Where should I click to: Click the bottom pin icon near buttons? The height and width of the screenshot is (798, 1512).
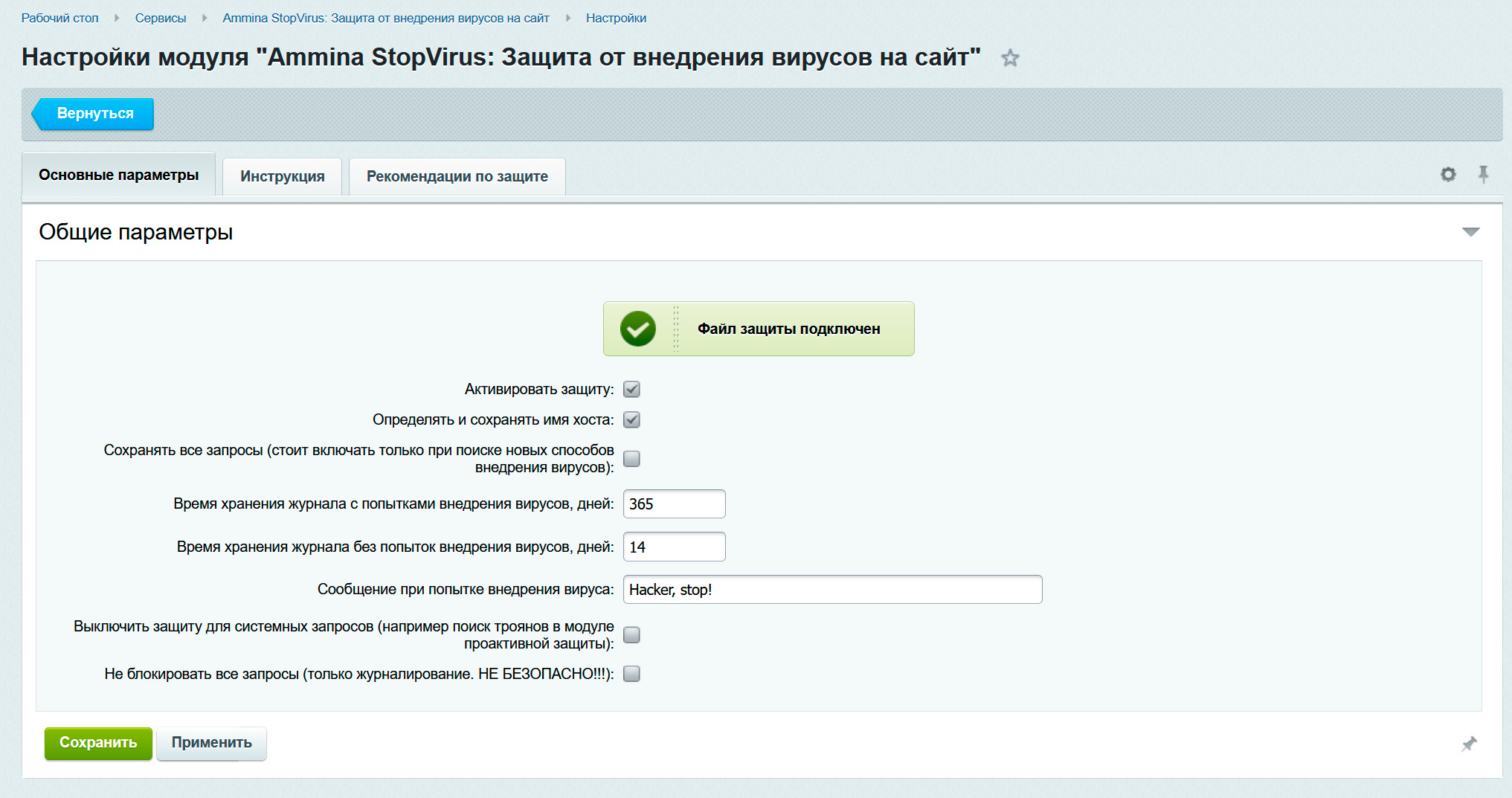tap(1469, 744)
